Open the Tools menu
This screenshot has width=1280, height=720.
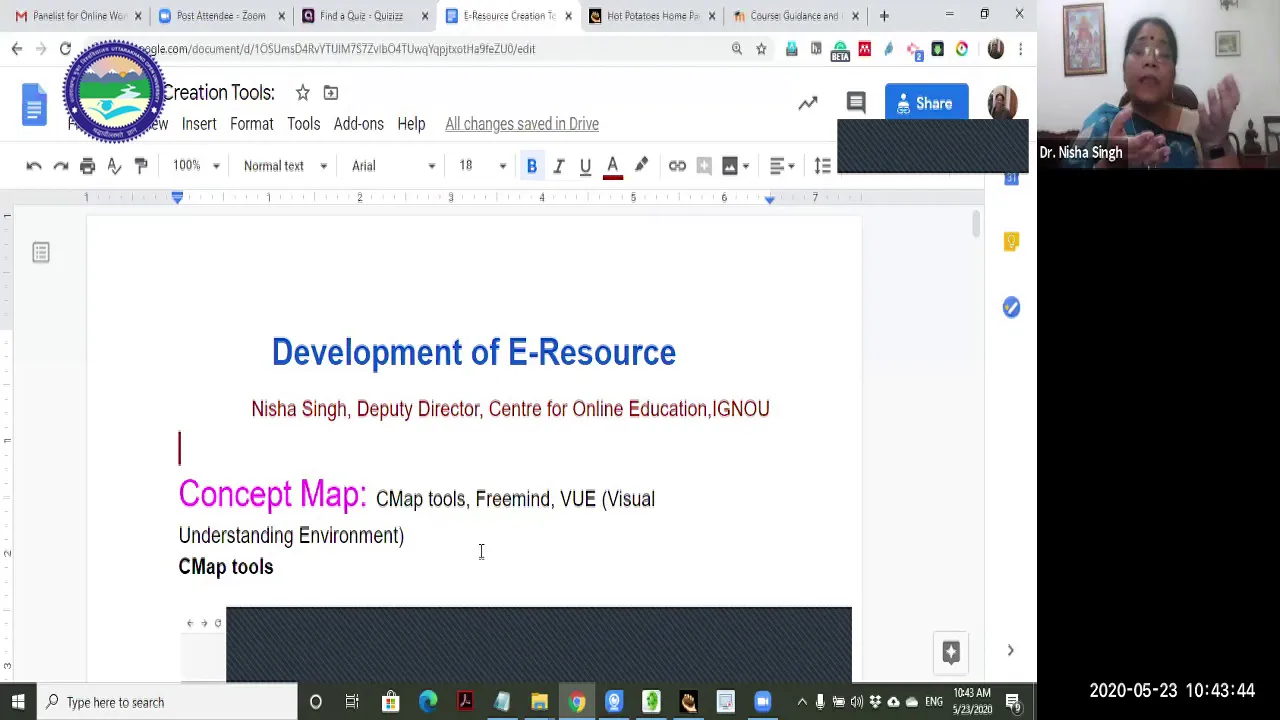pos(303,124)
